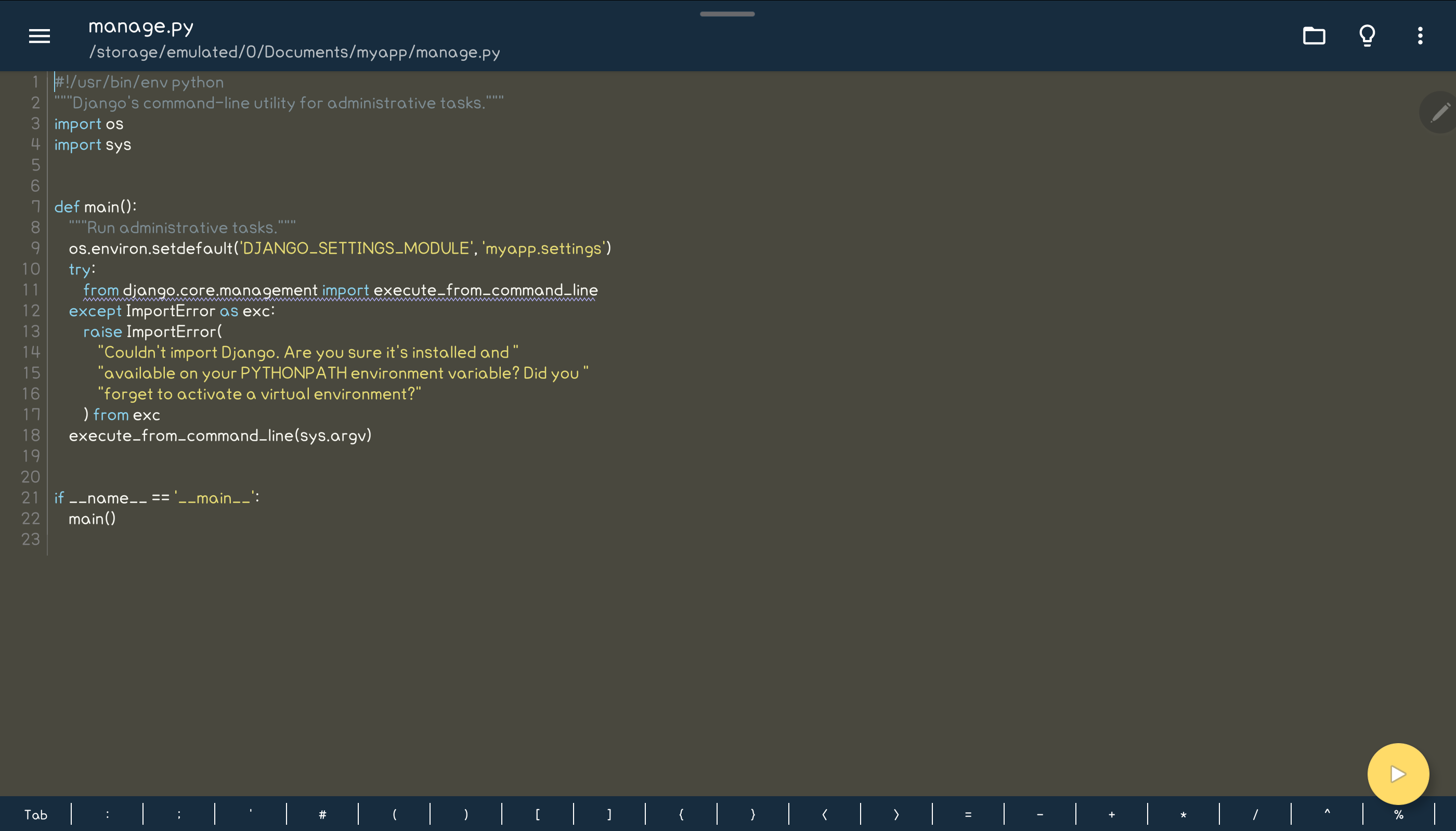The image size is (1456, 831).
Task: Insert the hash # symbol key
Action: (x=322, y=814)
